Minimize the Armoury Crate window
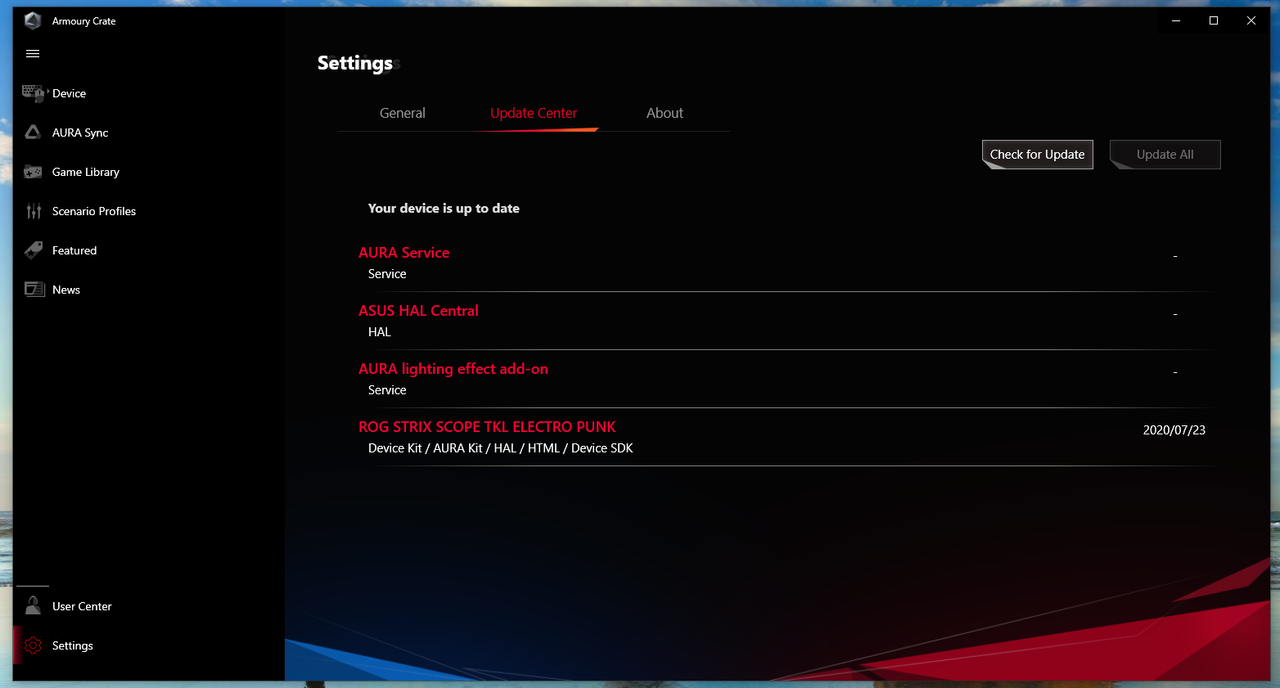This screenshot has width=1280, height=688. coord(1174,20)
